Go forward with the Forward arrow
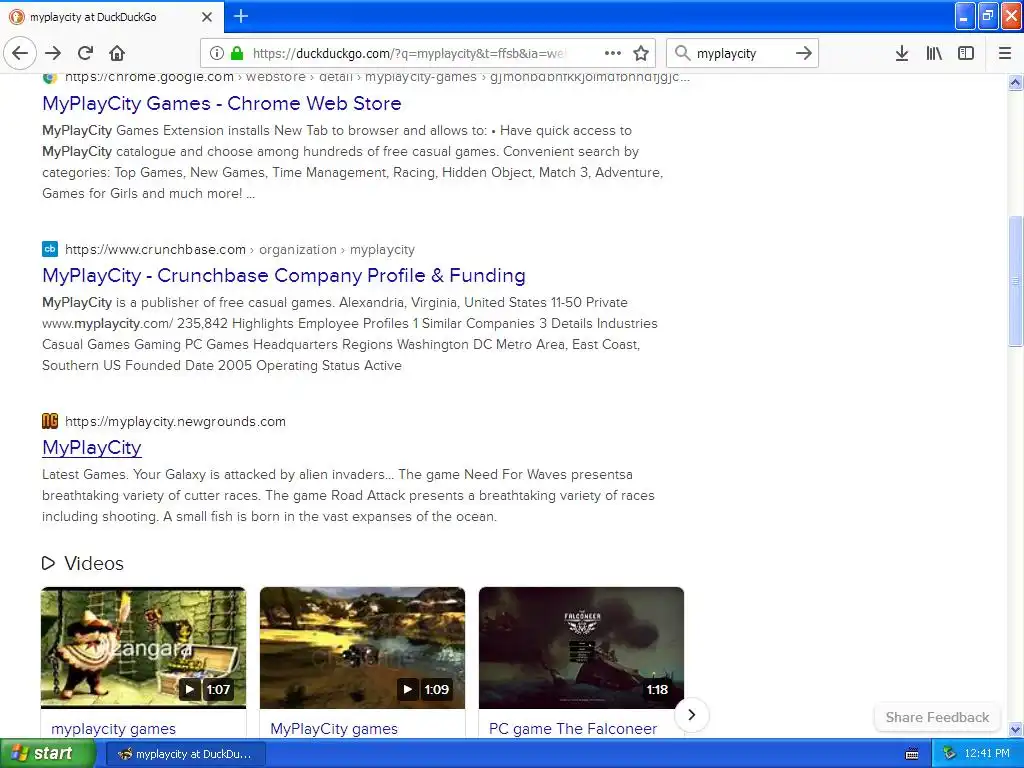 point(53,53)
